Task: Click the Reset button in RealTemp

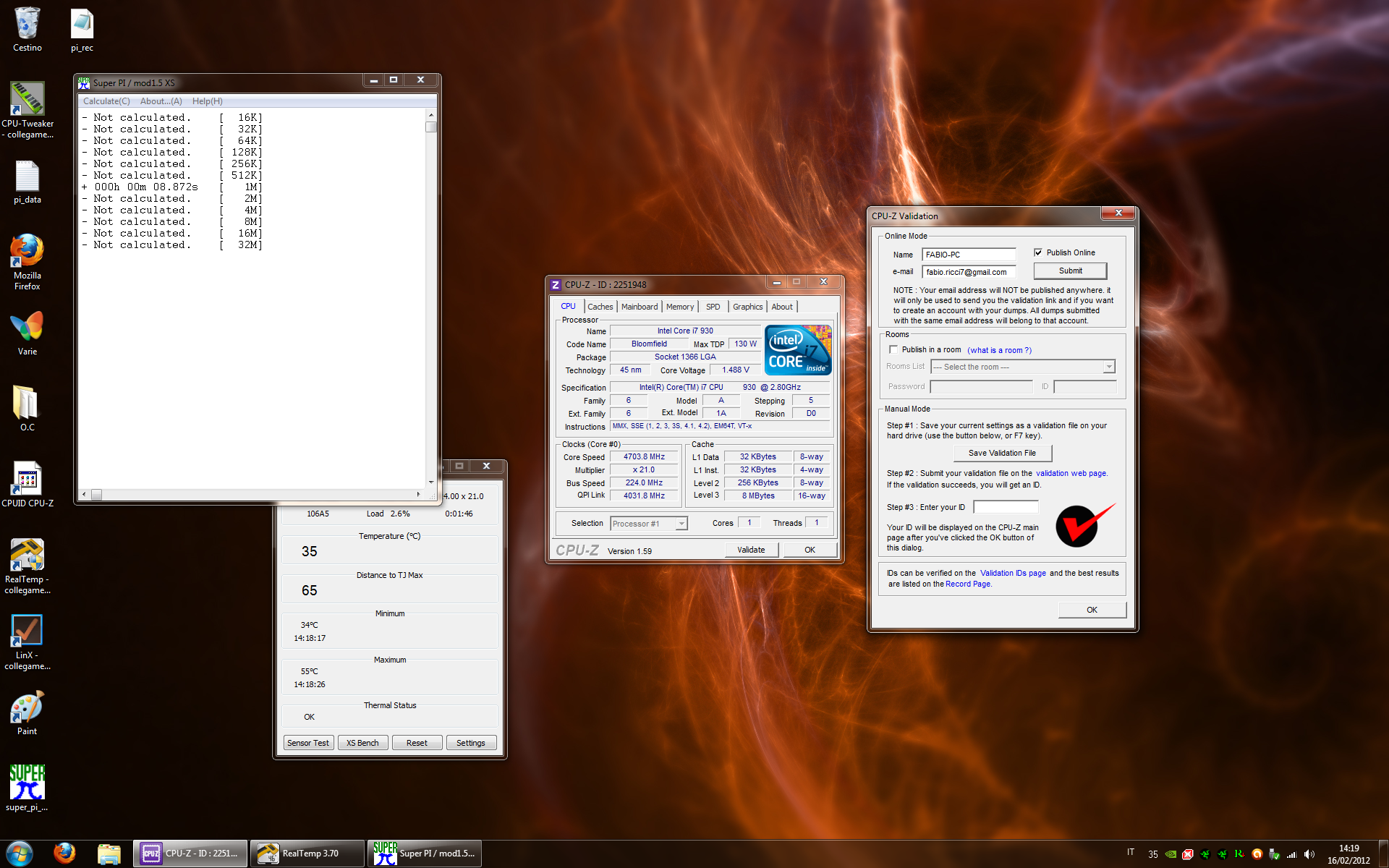Action: (417, 743)
